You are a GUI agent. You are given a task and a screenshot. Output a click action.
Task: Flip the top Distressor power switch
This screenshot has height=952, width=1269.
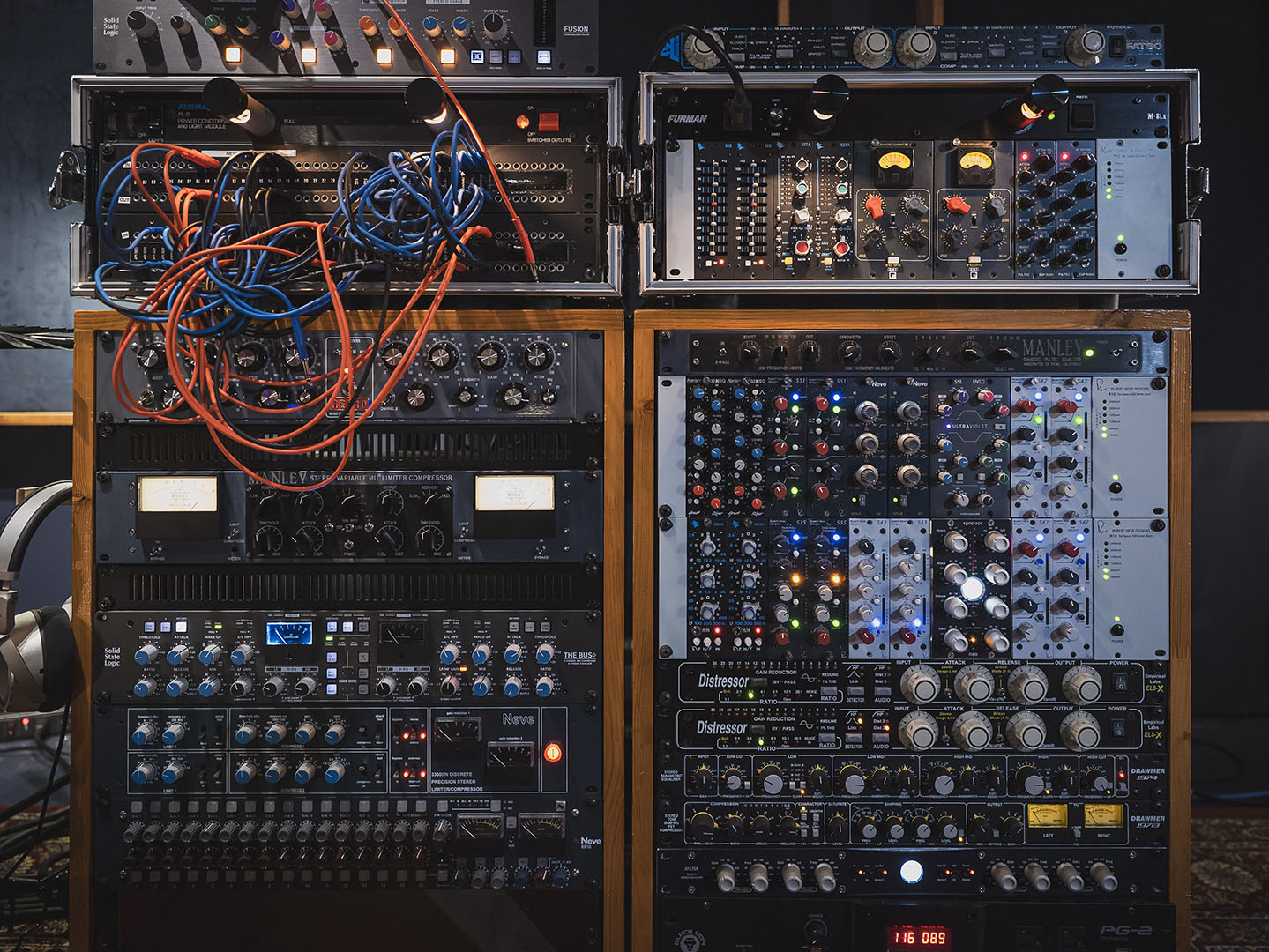pos(1121,683)
